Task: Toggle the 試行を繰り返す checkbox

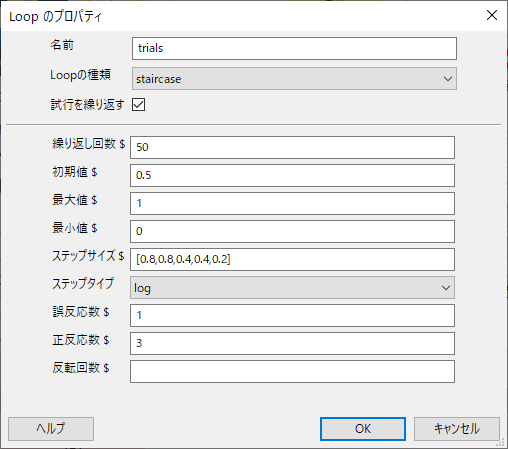Action: [x=138, y=105]
